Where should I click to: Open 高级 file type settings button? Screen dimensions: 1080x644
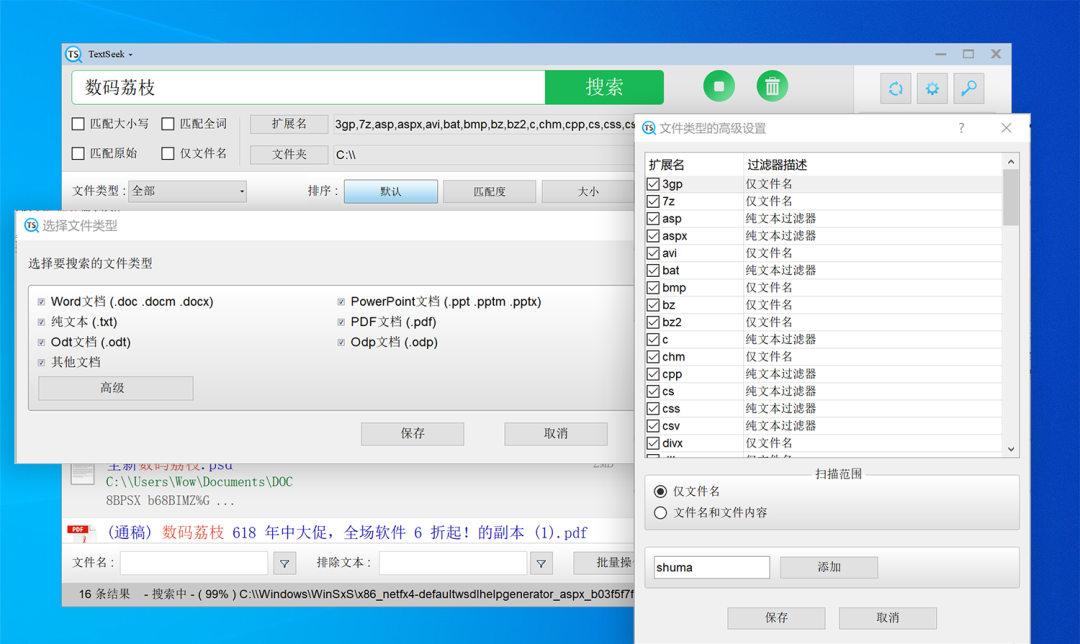(116, 388)
